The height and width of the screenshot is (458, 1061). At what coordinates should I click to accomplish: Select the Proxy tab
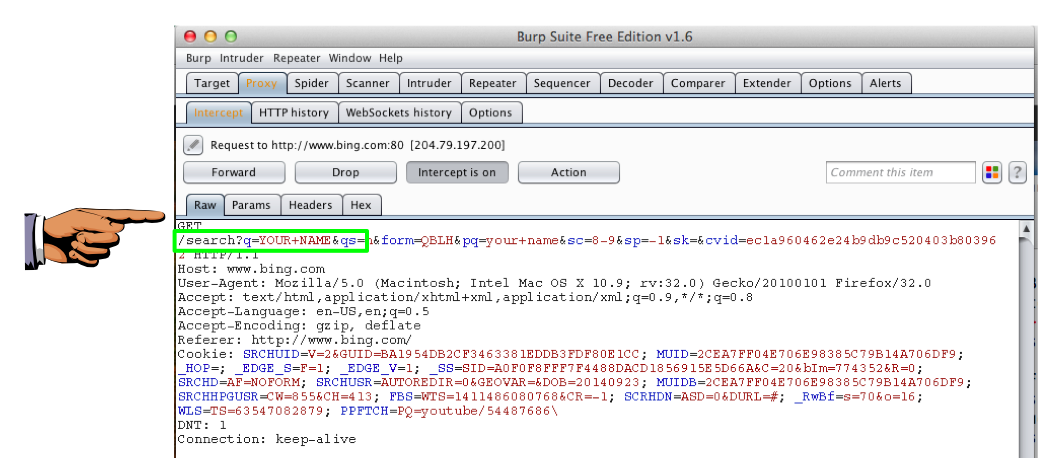[262, 83]
